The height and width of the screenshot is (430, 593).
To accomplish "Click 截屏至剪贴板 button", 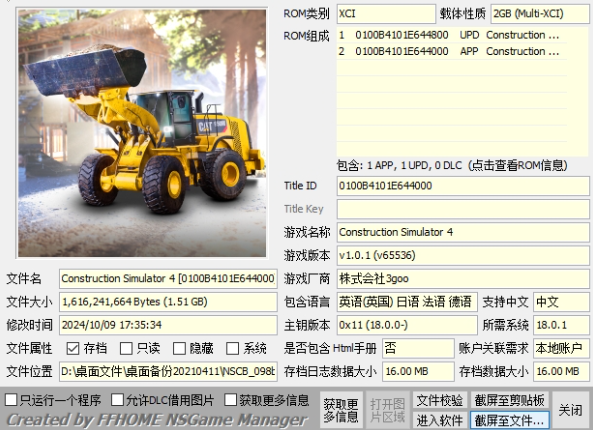I will pyautogui.click(x=509, y=400).
